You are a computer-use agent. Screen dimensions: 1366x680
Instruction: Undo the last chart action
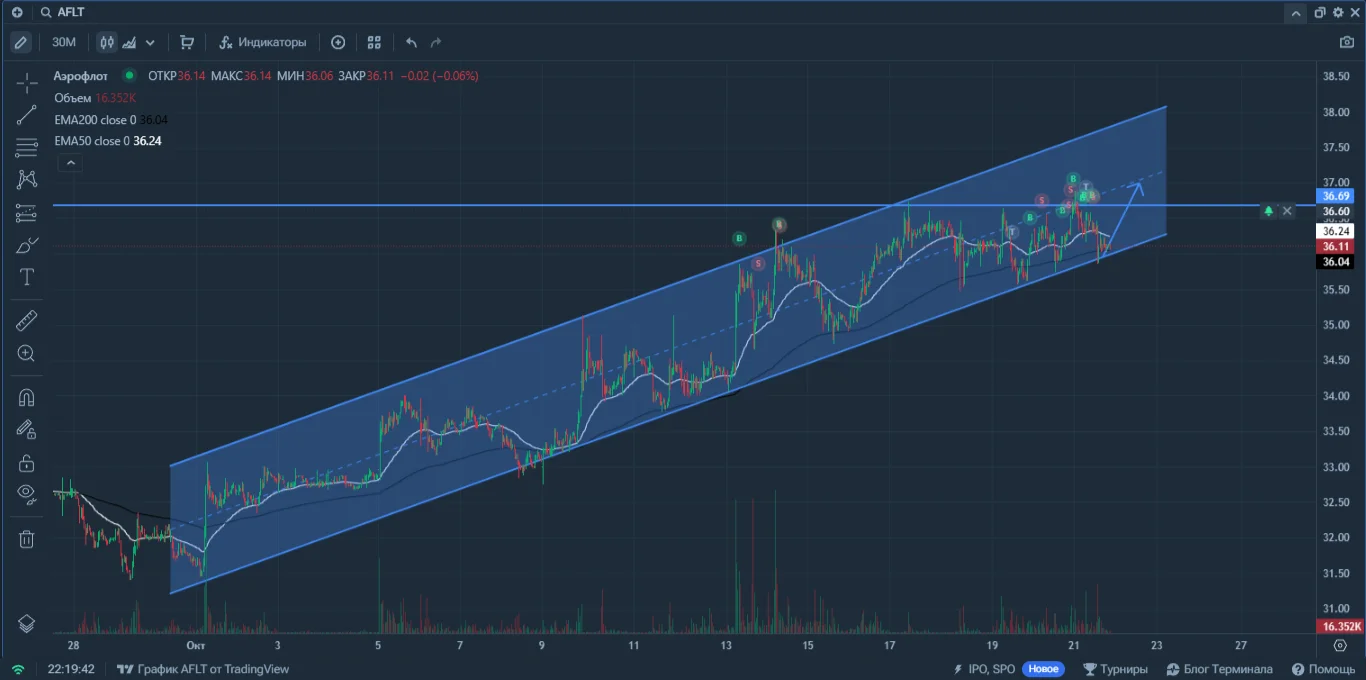(411, 42)
